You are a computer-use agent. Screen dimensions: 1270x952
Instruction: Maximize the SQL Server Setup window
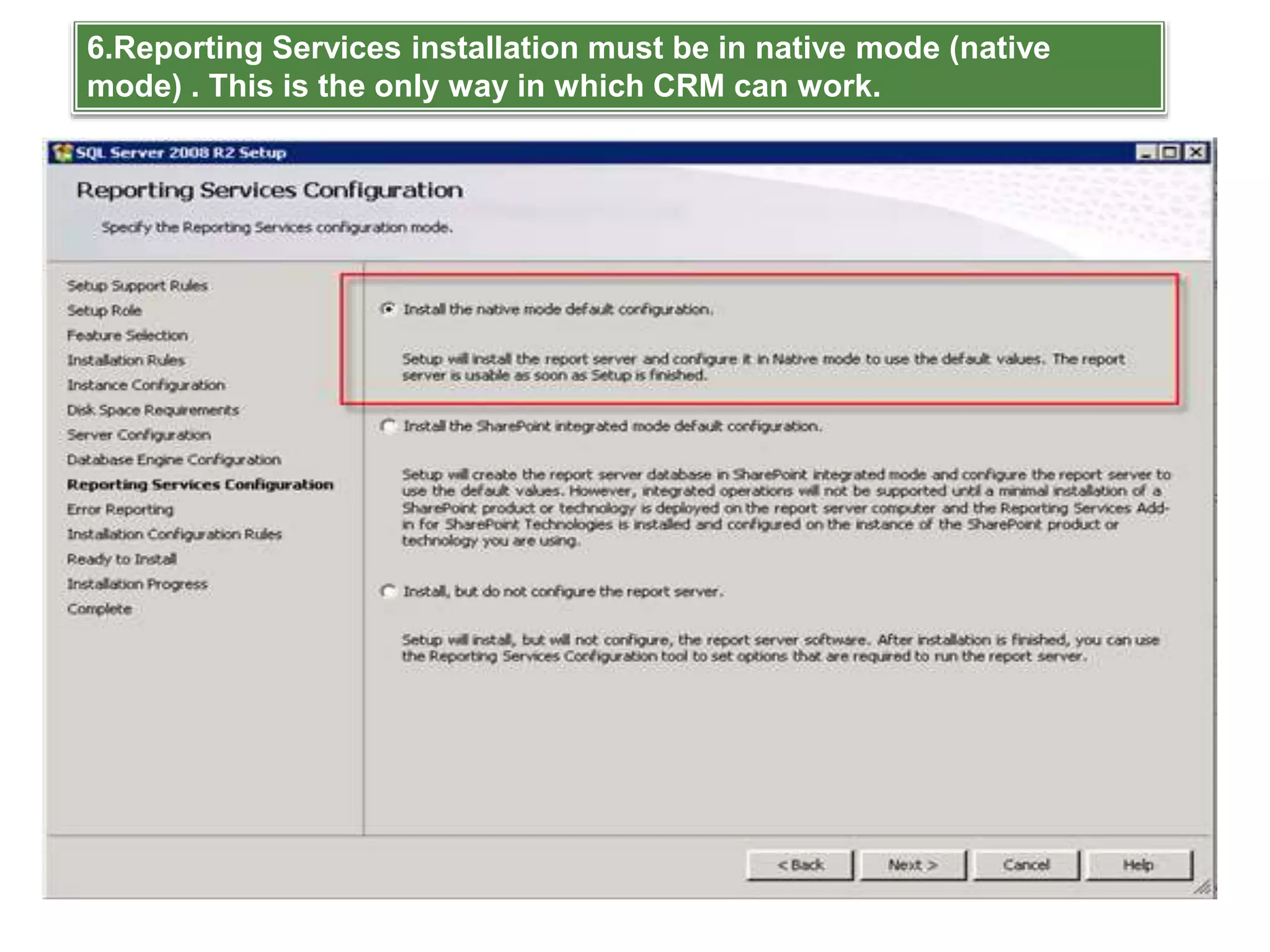coord(1170,152)
